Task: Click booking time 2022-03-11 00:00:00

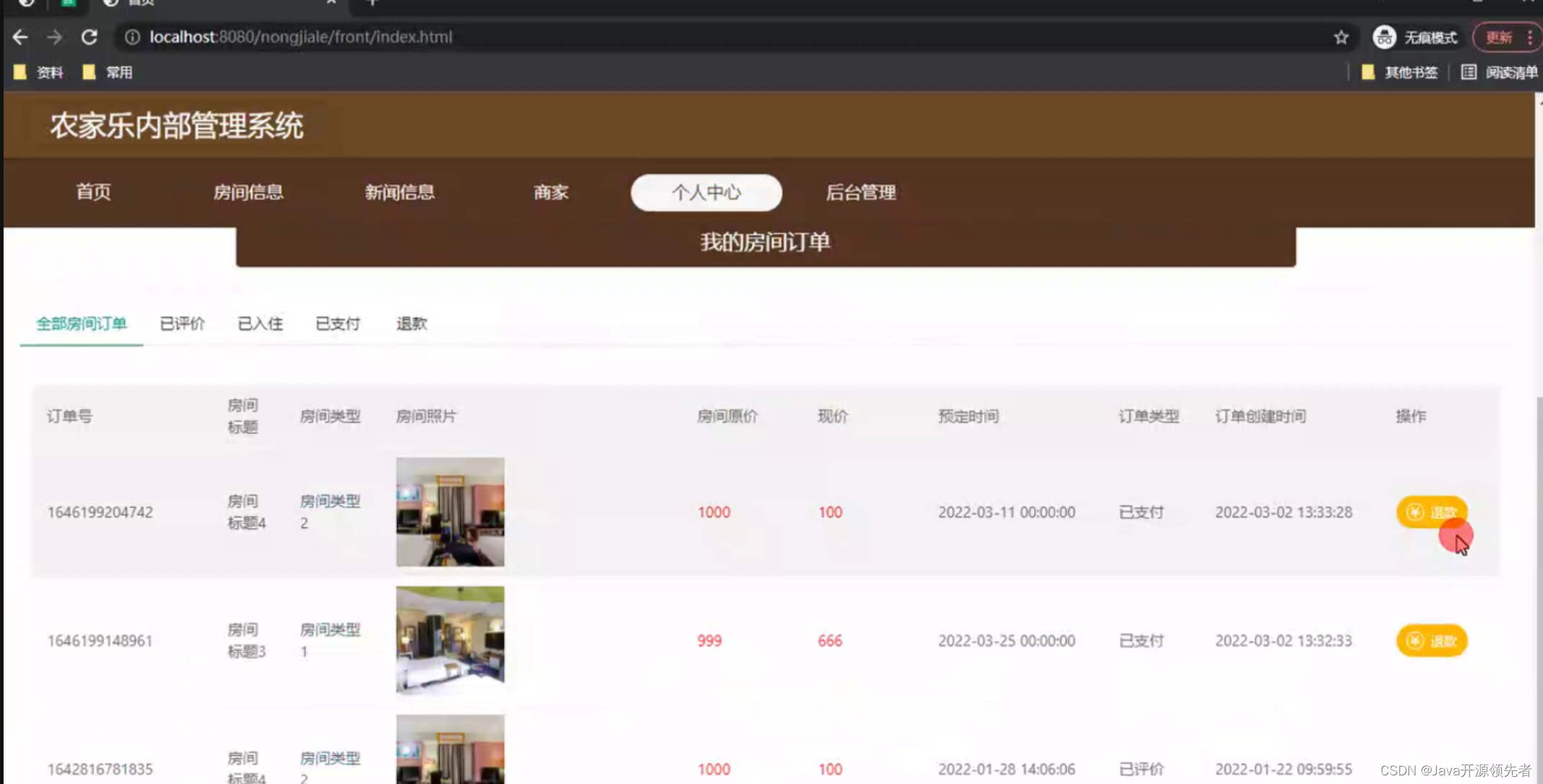Action: (1006, 512)
